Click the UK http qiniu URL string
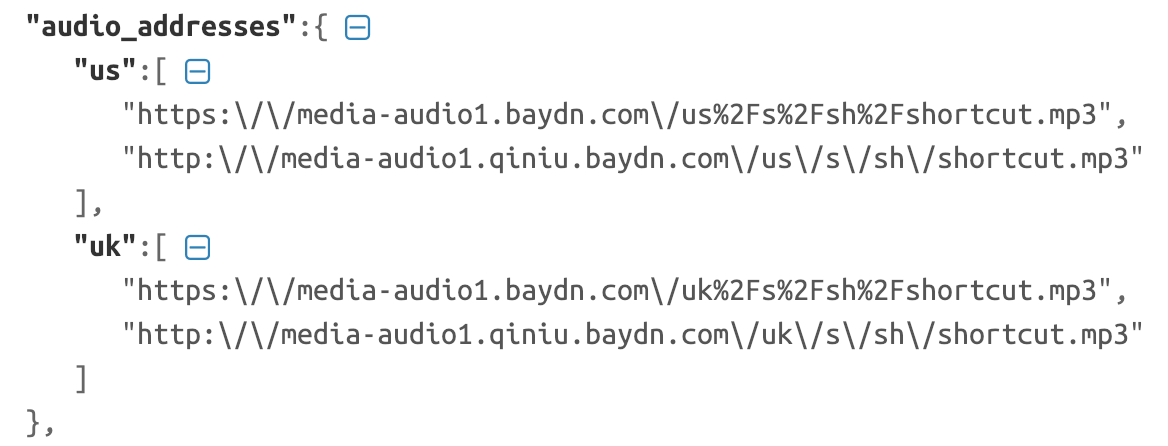Viewport: 1168px width, 446px height. click(x=631, y=335)
